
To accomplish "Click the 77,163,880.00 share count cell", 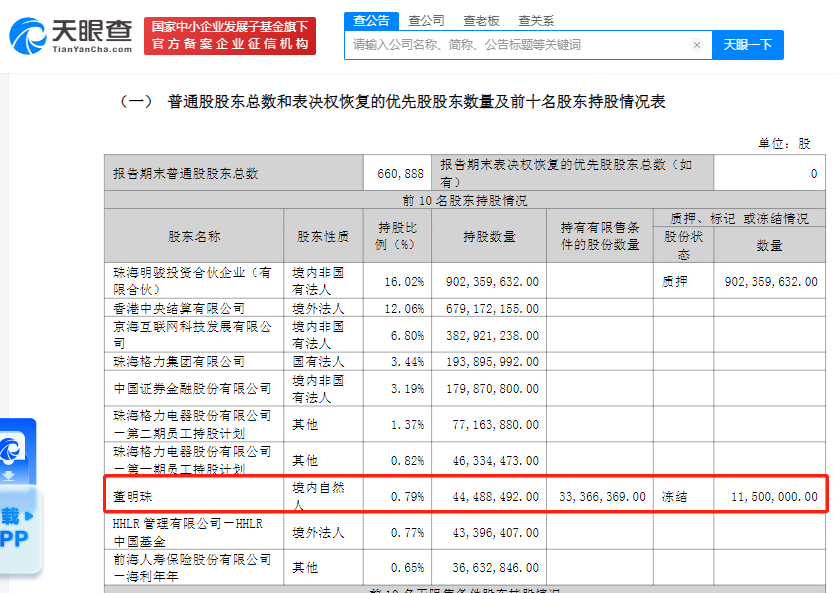I will tap(489, 424).
